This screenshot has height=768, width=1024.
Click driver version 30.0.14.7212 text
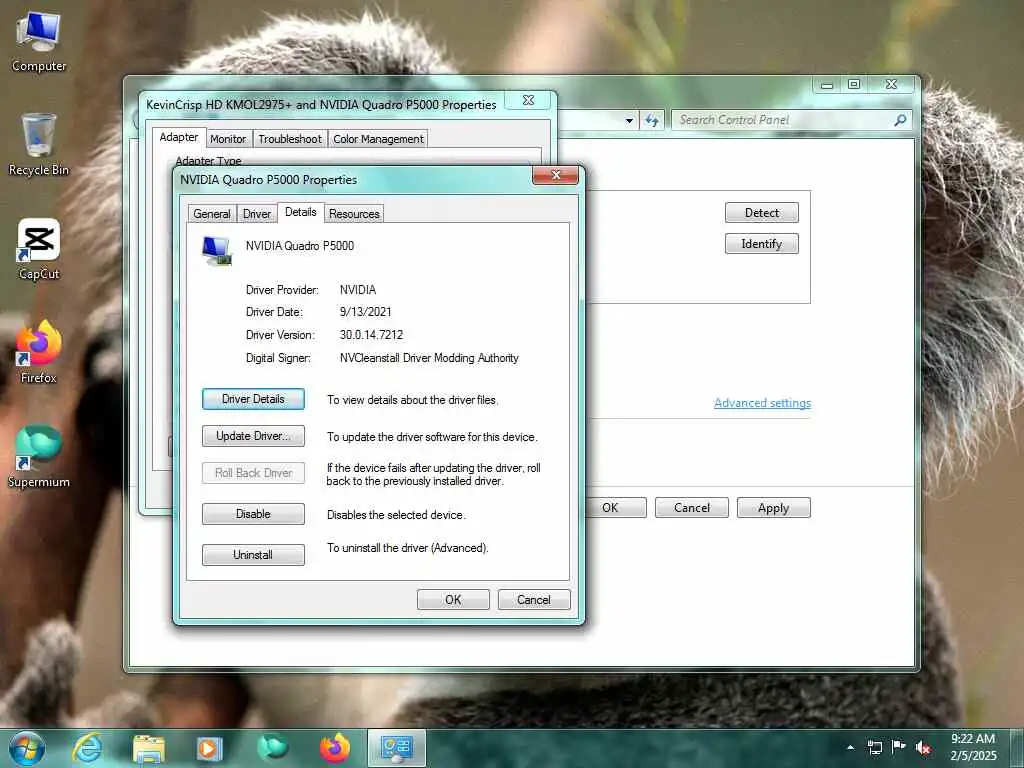pos(371,335)
